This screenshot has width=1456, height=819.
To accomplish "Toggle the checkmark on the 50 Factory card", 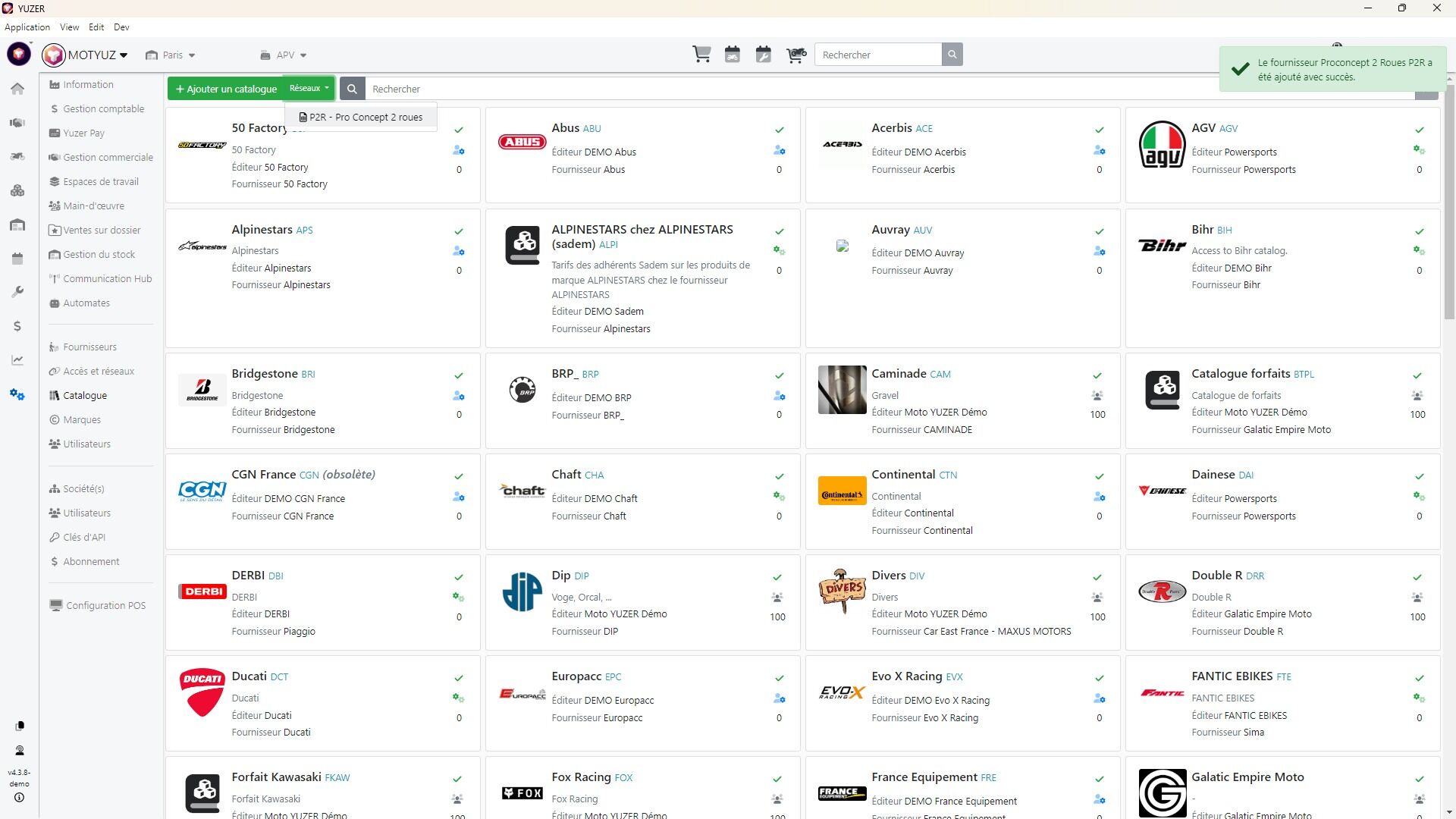I will 459,130.
